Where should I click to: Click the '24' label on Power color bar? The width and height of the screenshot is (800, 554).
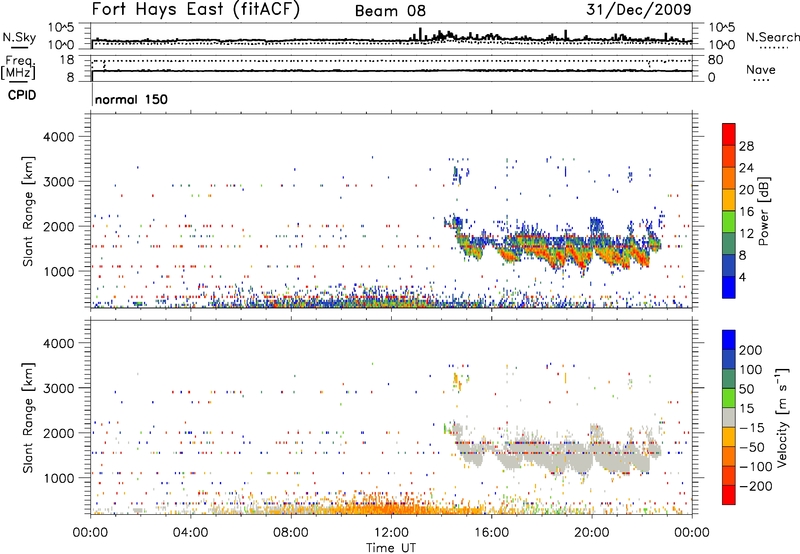point(746,168)
